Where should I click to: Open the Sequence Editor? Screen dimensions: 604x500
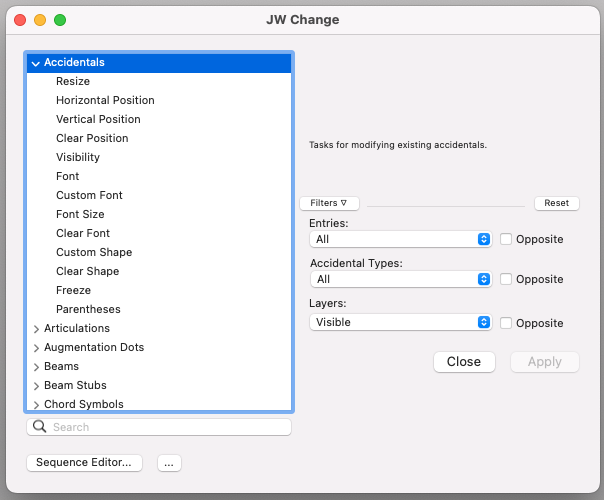click(x=84, y=462)
